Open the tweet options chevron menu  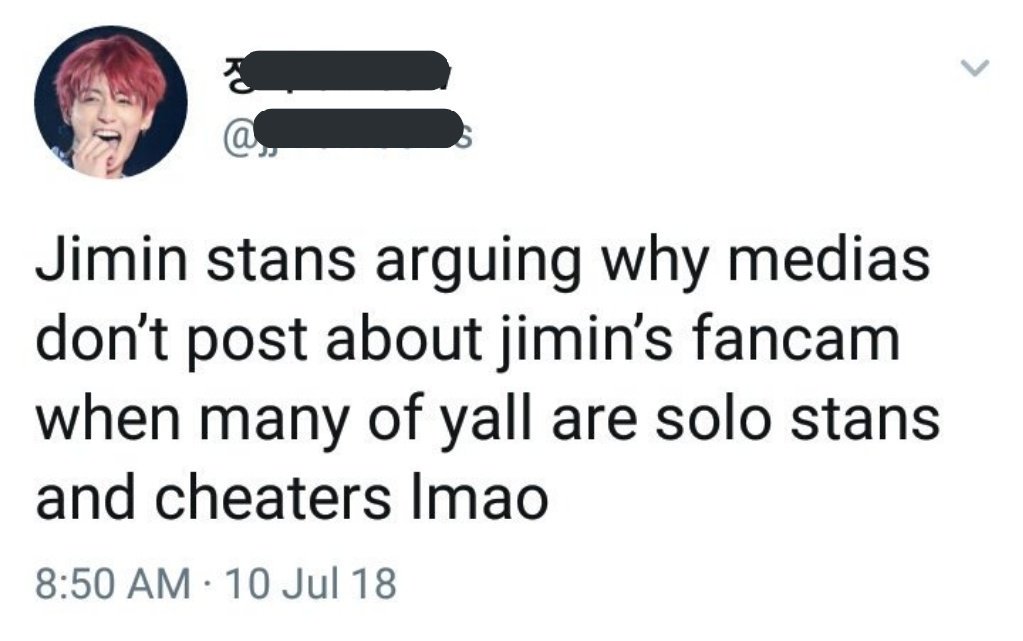click(975, 67)
